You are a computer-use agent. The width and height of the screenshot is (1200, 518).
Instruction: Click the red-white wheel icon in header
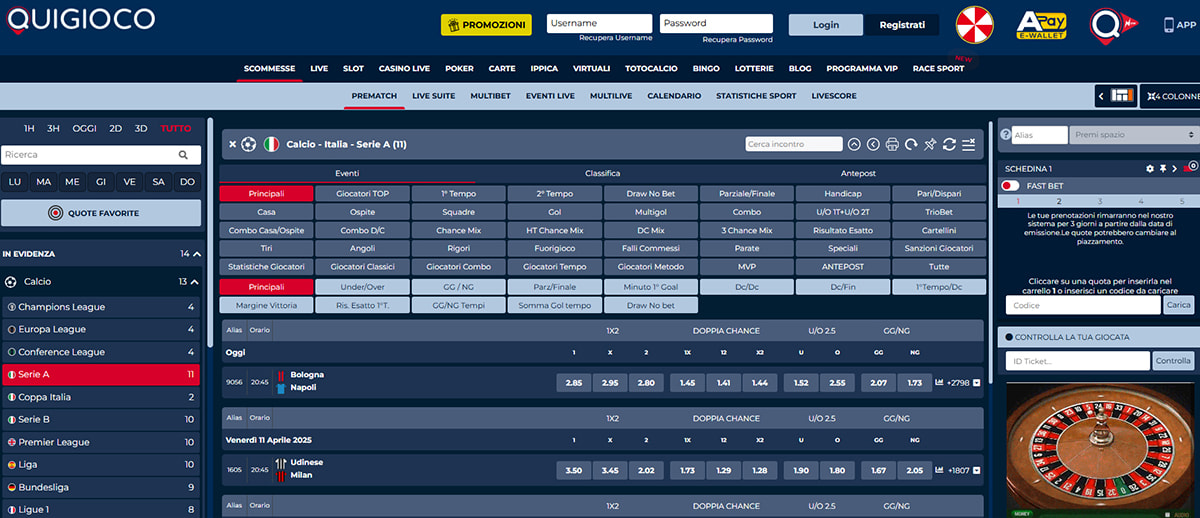coord(974,25)
